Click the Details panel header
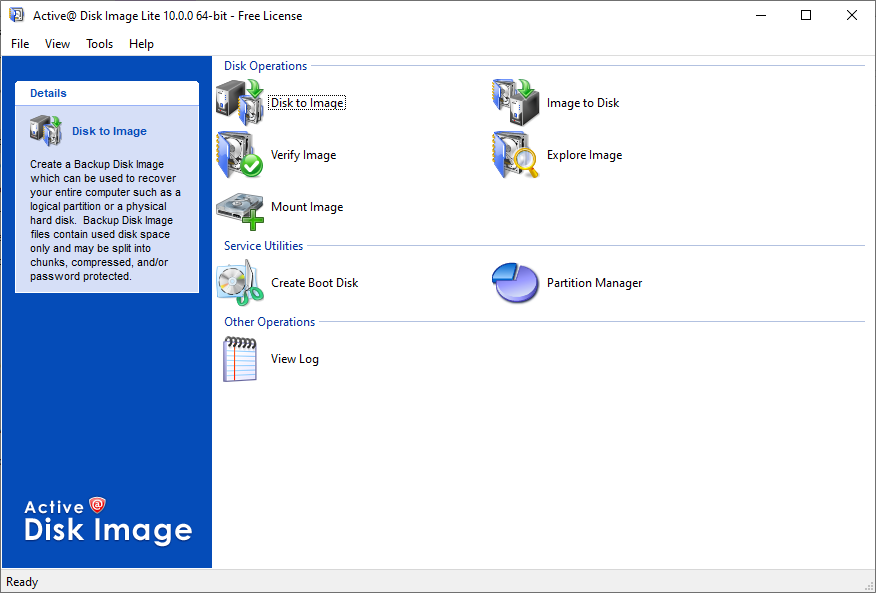This screenshot has width=876, height=593. click(107, 93)
